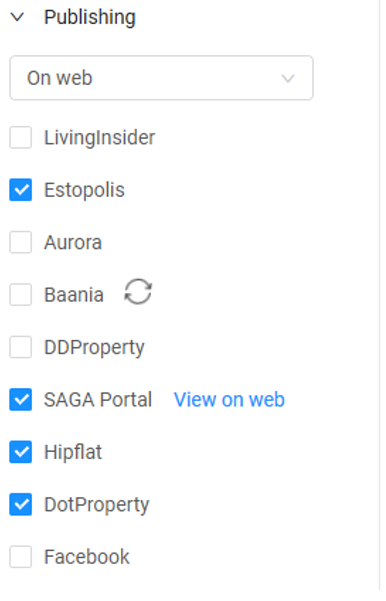Collapse the Publishing section chevron
This screenshot has width=386, height=601.
(x=17, y=17)
